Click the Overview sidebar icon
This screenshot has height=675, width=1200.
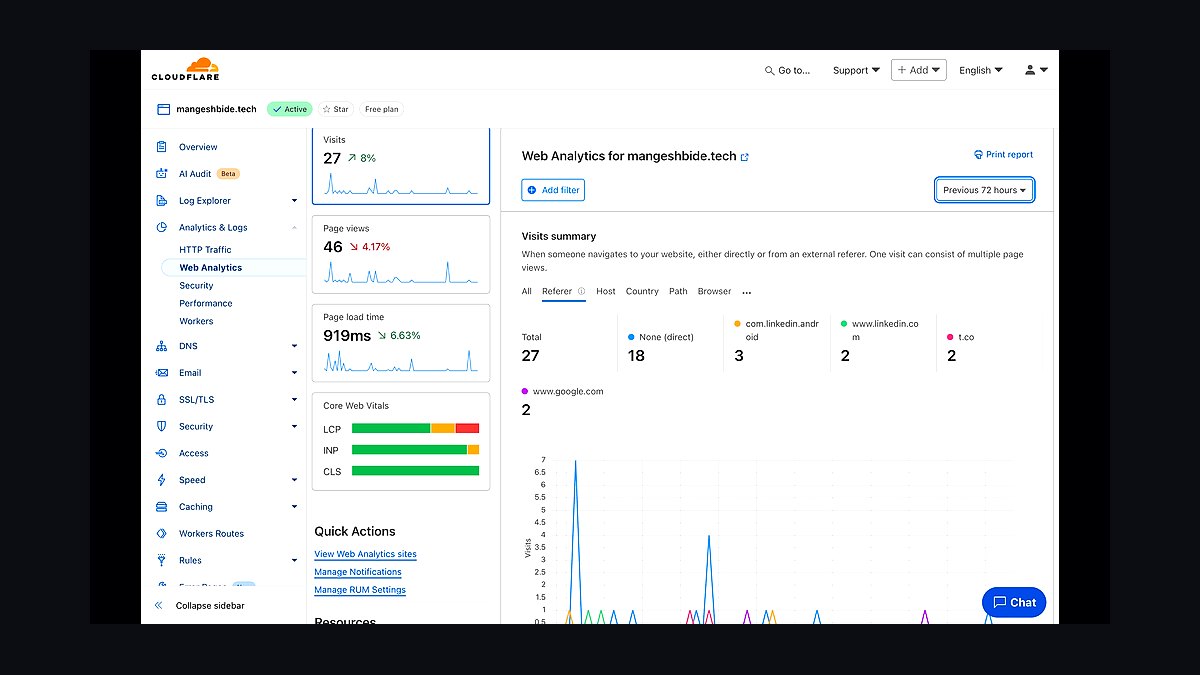tap(162, 147)
